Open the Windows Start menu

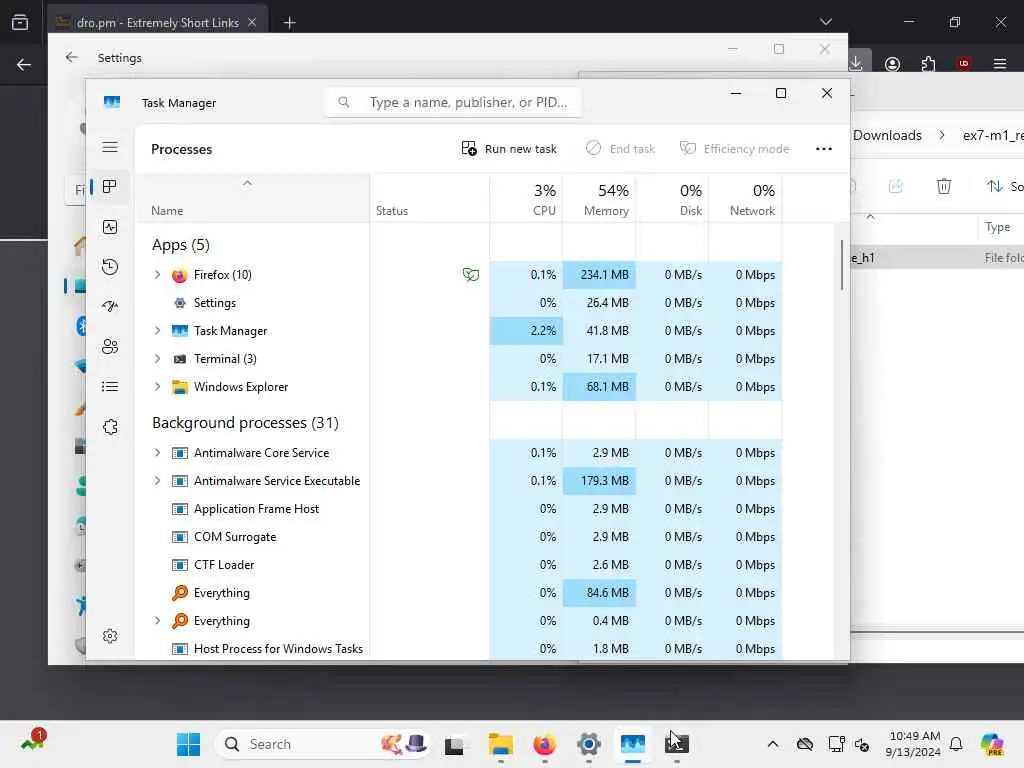click(x=188, y=744)
